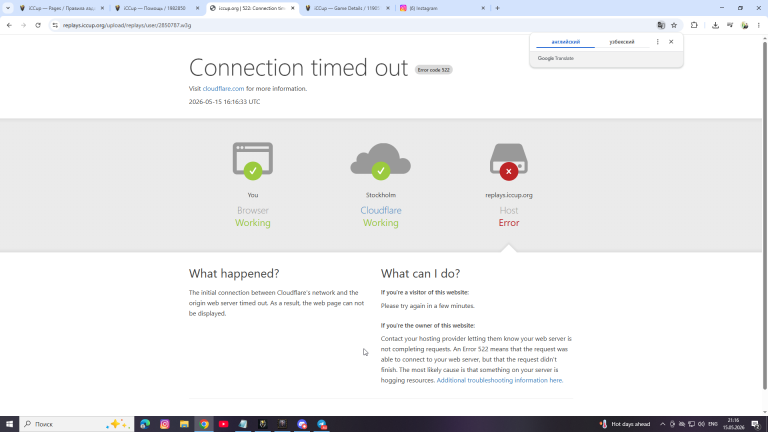Image resolution: width=768 pixels, height=432 pixels.
Task: Open the cloudflare.com link
Action: pyautogui.click(x=223, y=89)
